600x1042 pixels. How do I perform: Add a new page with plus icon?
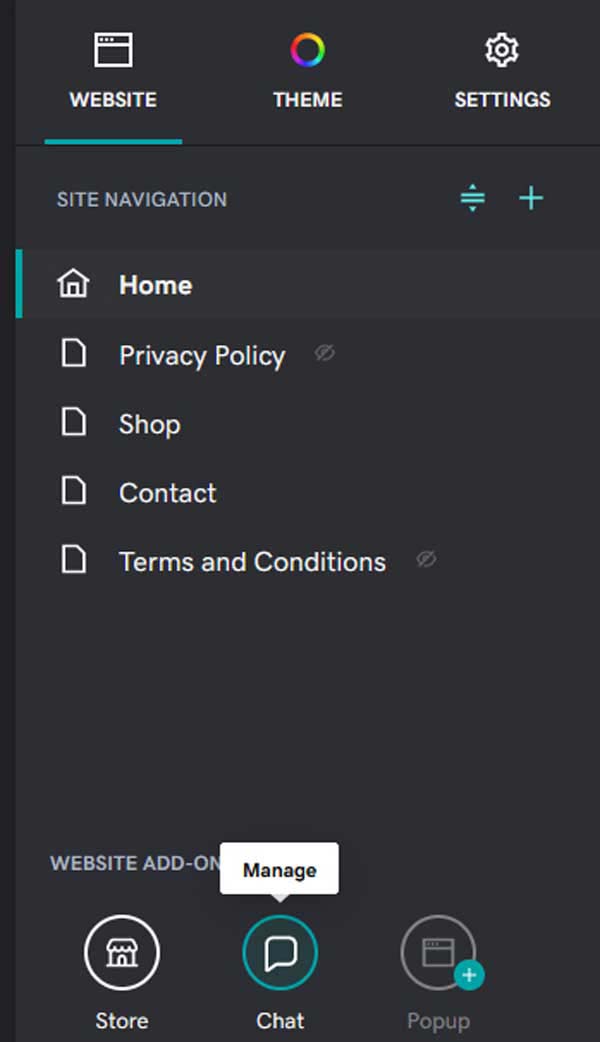(531, 198)
